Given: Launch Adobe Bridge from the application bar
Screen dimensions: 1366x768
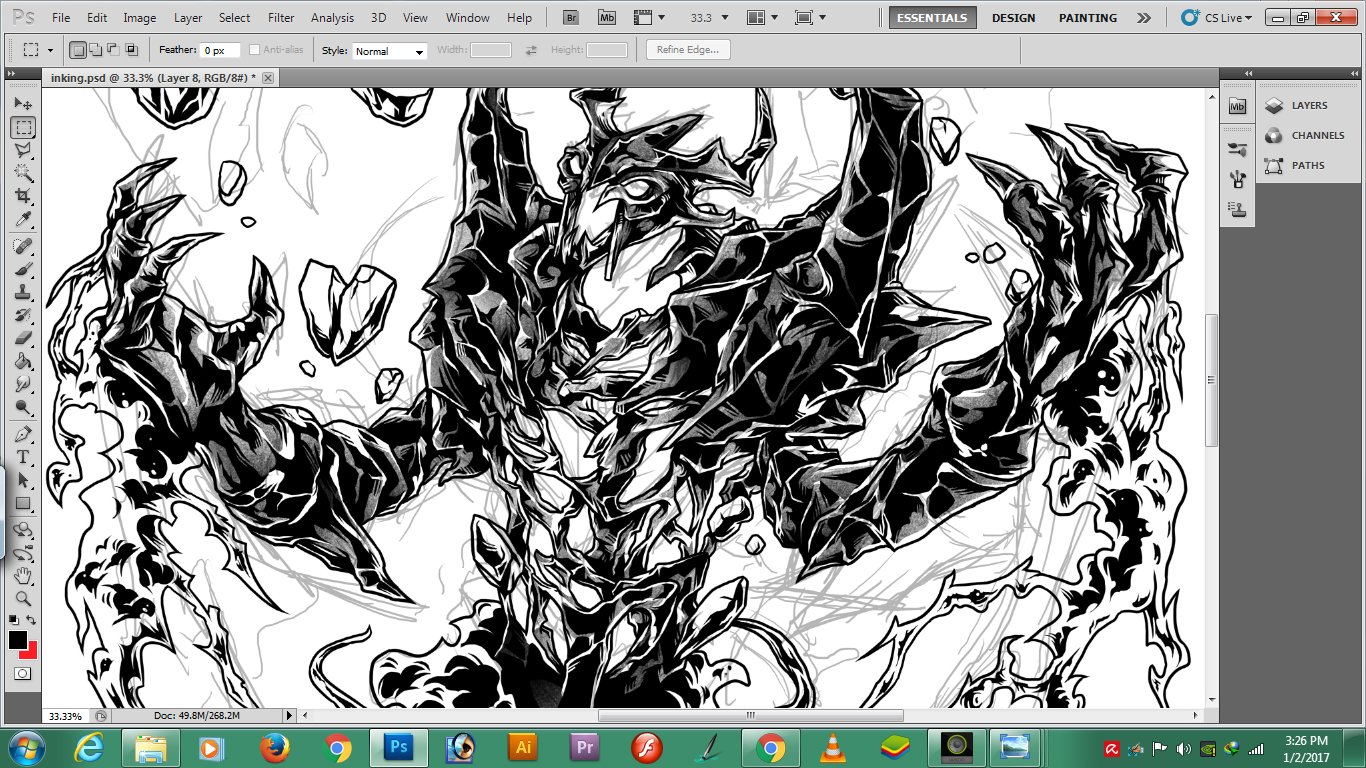Looking at the screenshot, I should 571,18.
